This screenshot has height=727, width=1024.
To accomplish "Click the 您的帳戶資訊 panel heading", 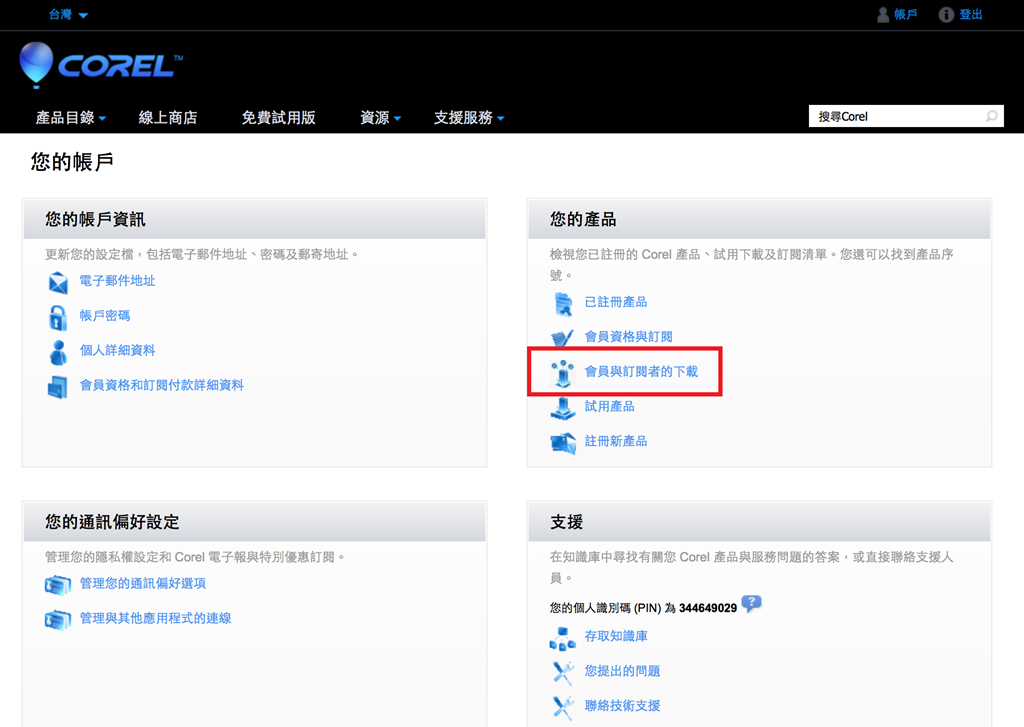I will point(95,219).
